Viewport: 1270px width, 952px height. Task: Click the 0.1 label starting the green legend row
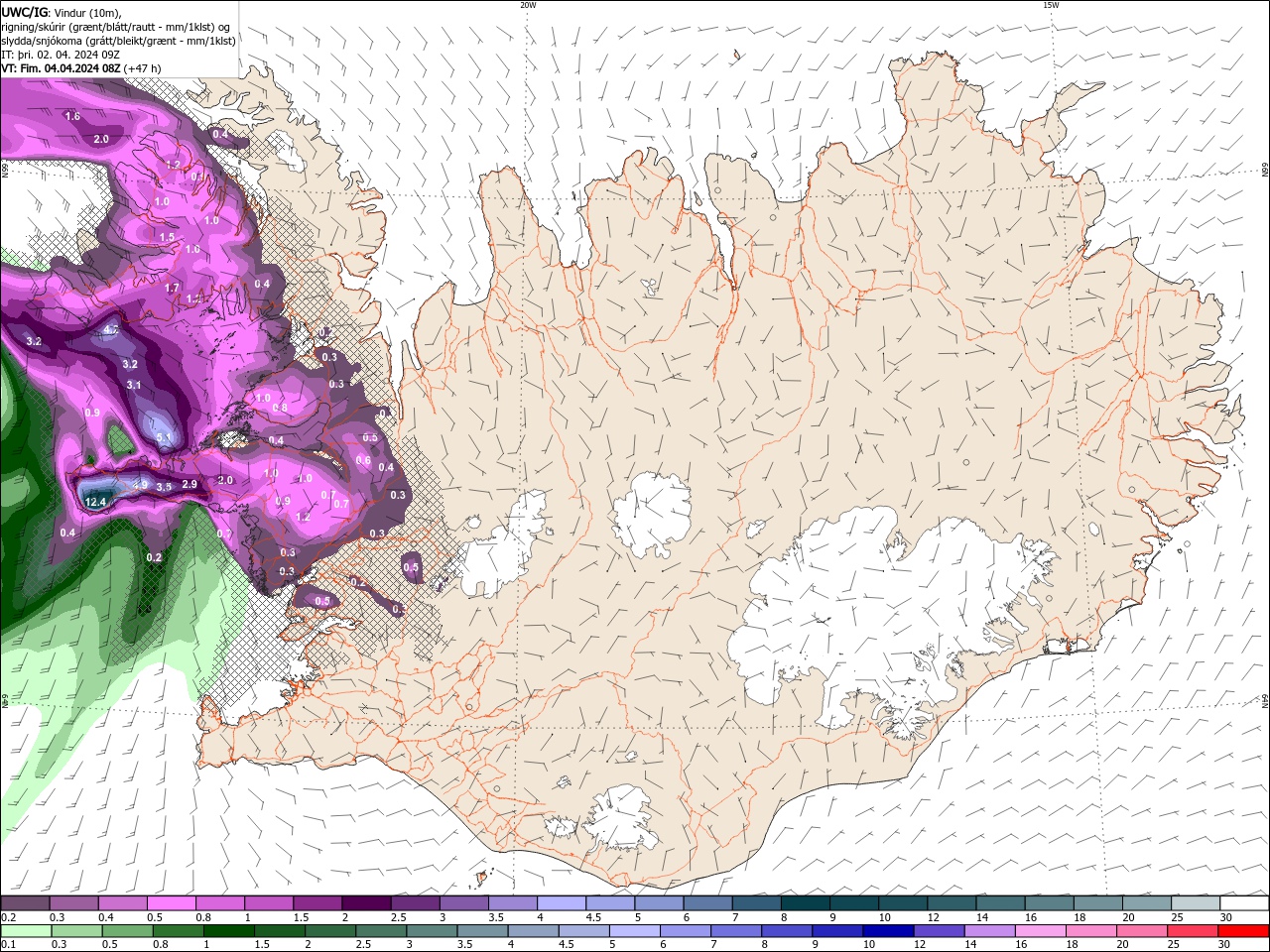[8, 945]
